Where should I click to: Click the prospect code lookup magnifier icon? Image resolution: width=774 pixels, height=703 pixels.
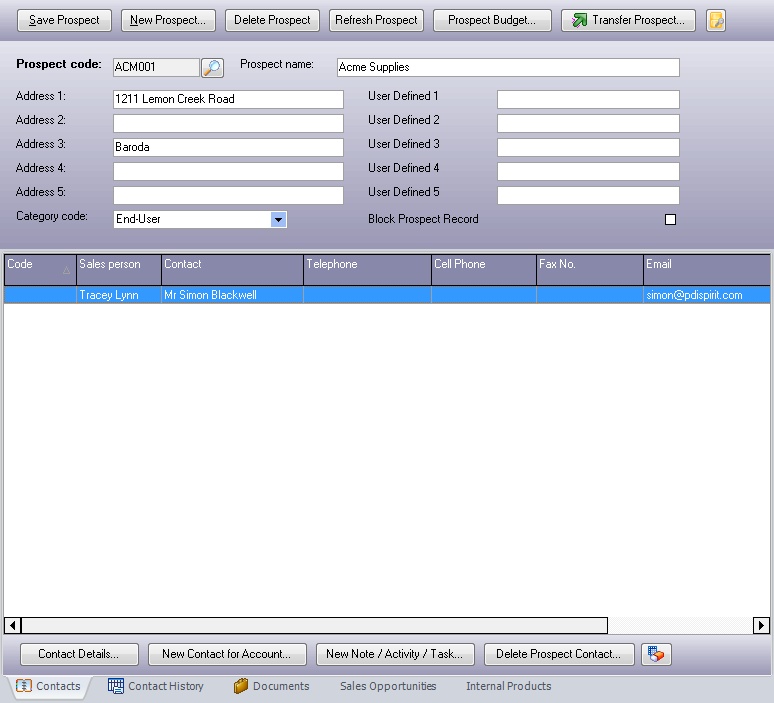[212, 68]
